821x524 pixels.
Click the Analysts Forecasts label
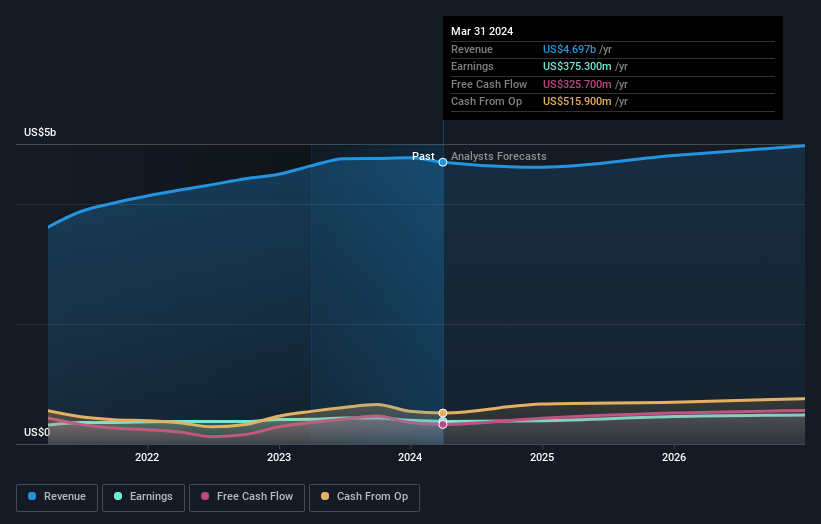click(498, 156)
